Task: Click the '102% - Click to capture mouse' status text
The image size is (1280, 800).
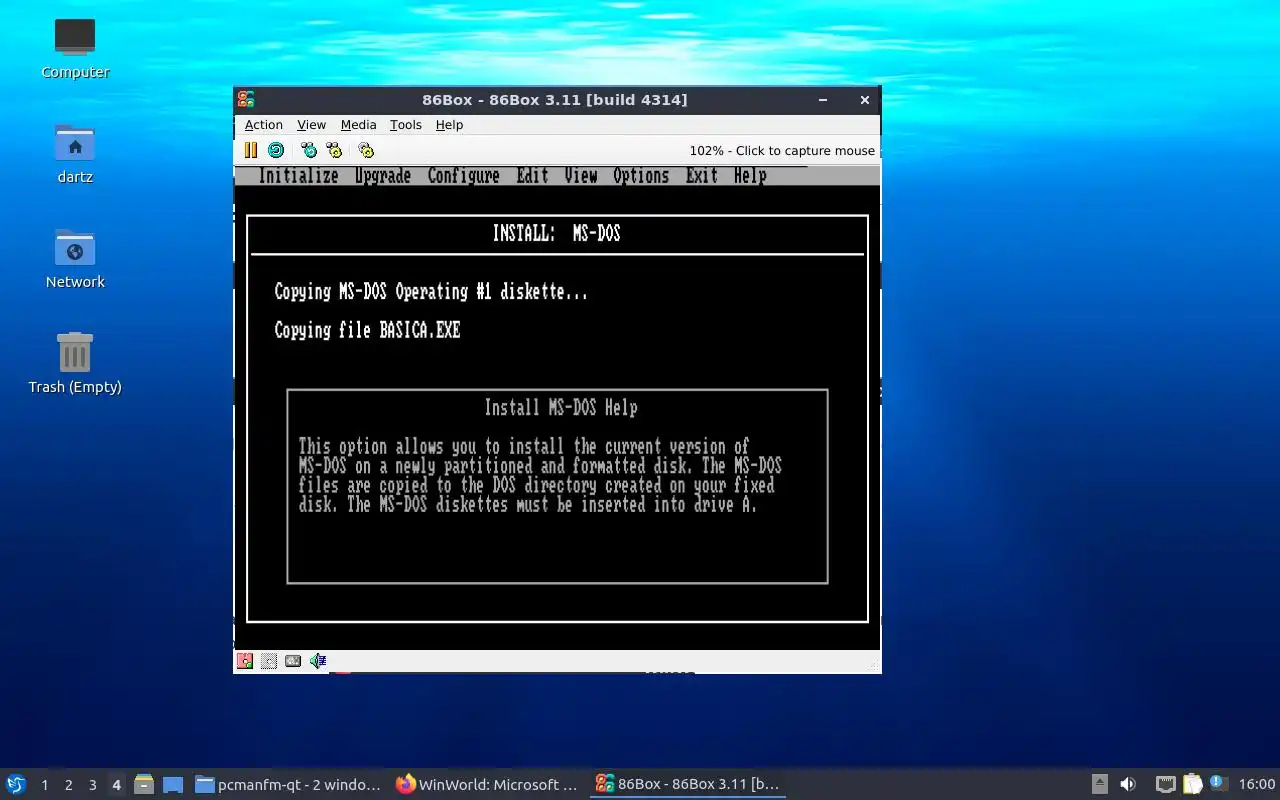Action: point(782,150)
